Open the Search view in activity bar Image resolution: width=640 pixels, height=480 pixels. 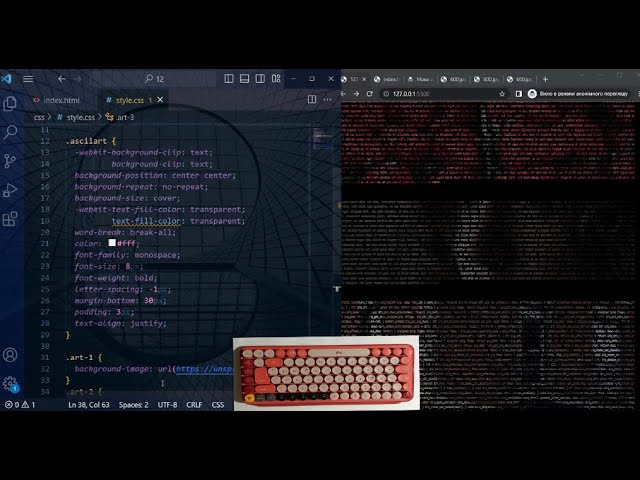10,132
